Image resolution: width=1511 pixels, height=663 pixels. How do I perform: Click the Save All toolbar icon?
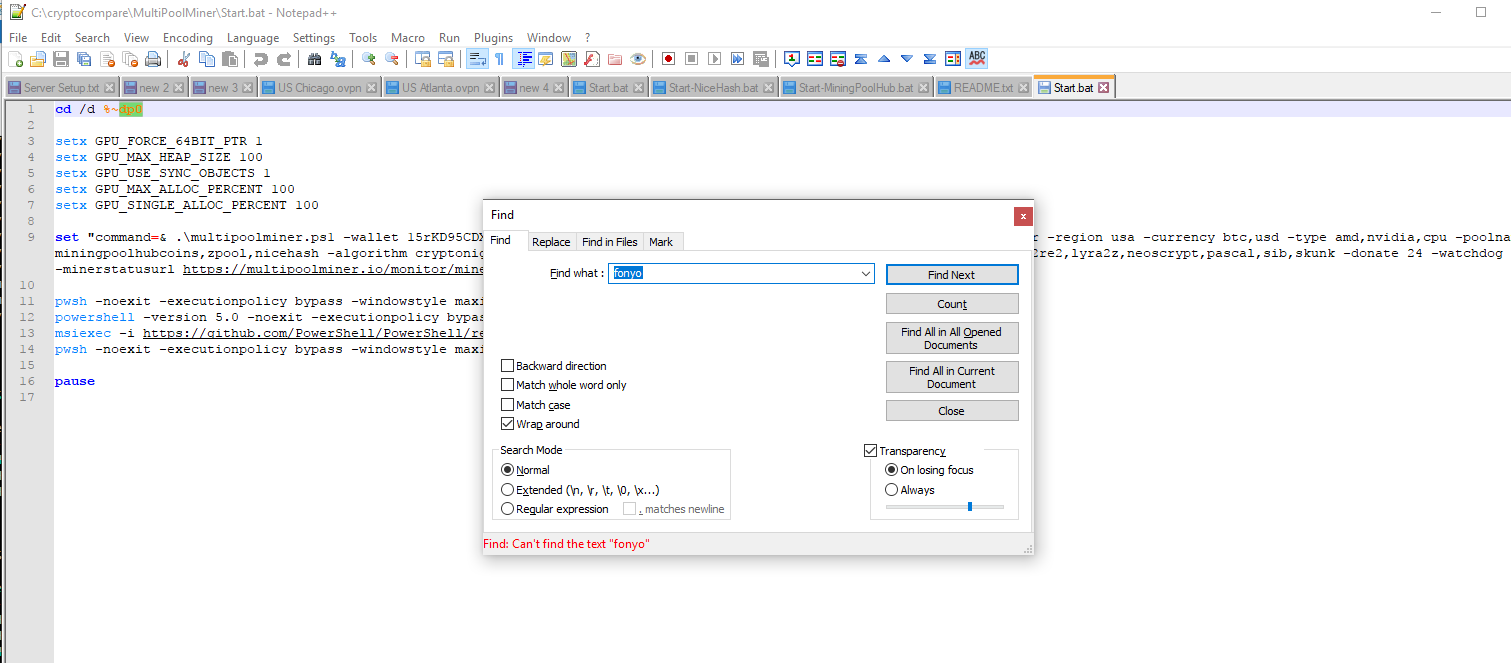[x=86, y=58]
